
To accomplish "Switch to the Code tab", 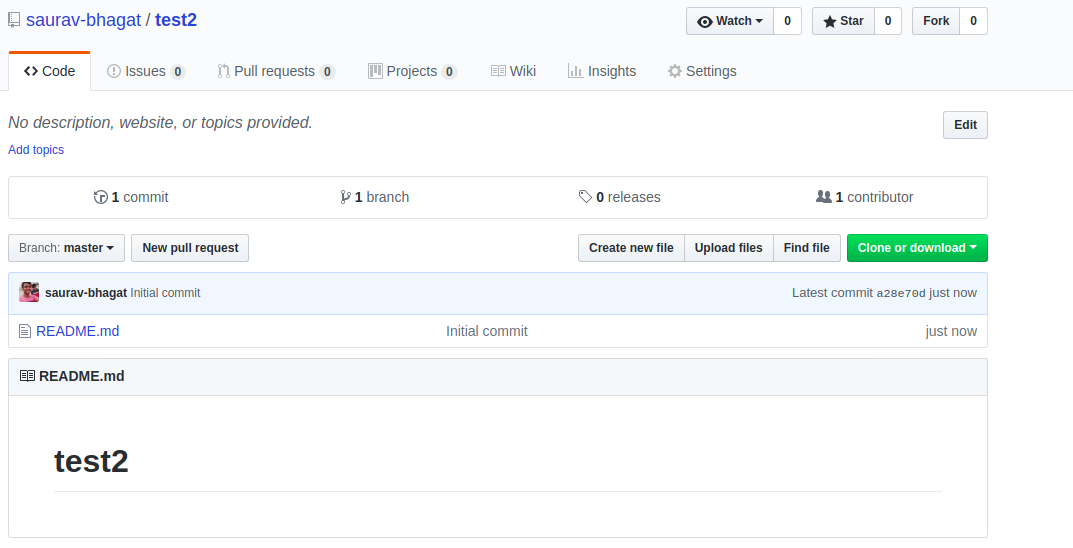I will [49, 71].
